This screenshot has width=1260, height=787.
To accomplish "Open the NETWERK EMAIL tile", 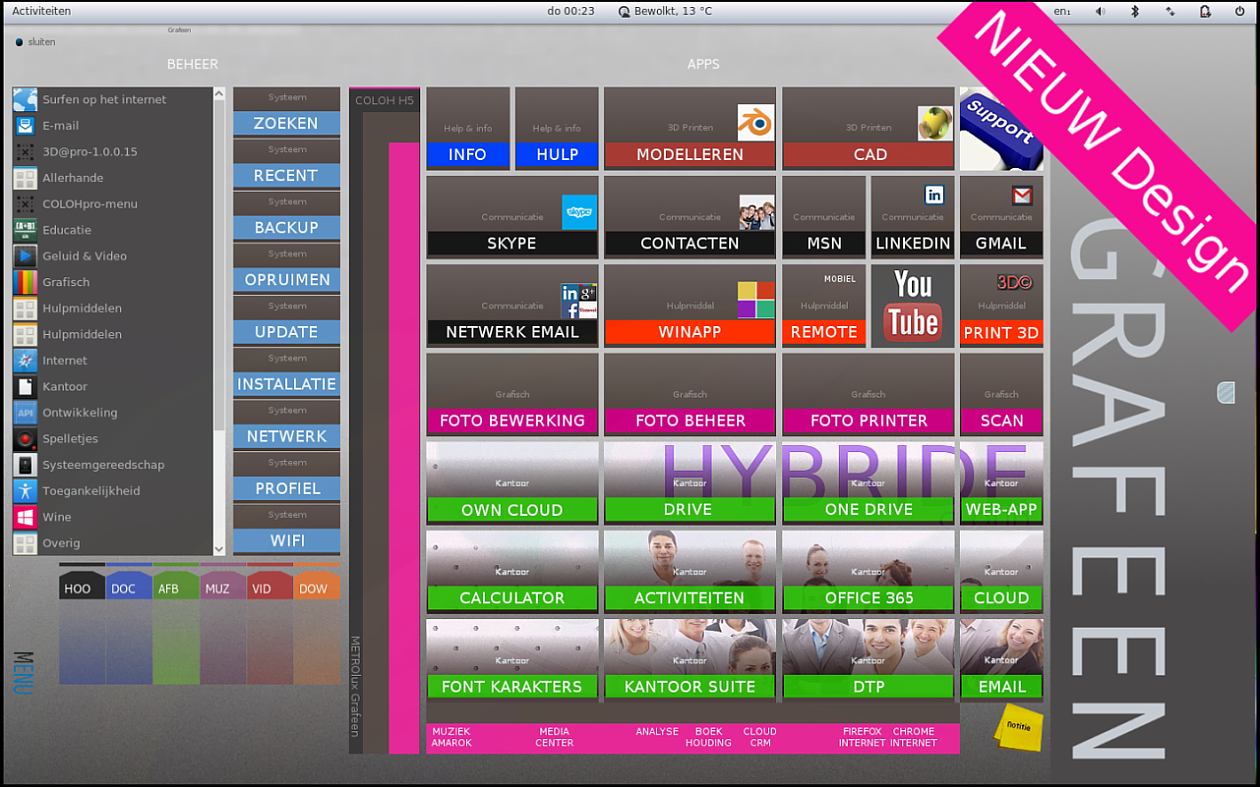I will point(512,305).
